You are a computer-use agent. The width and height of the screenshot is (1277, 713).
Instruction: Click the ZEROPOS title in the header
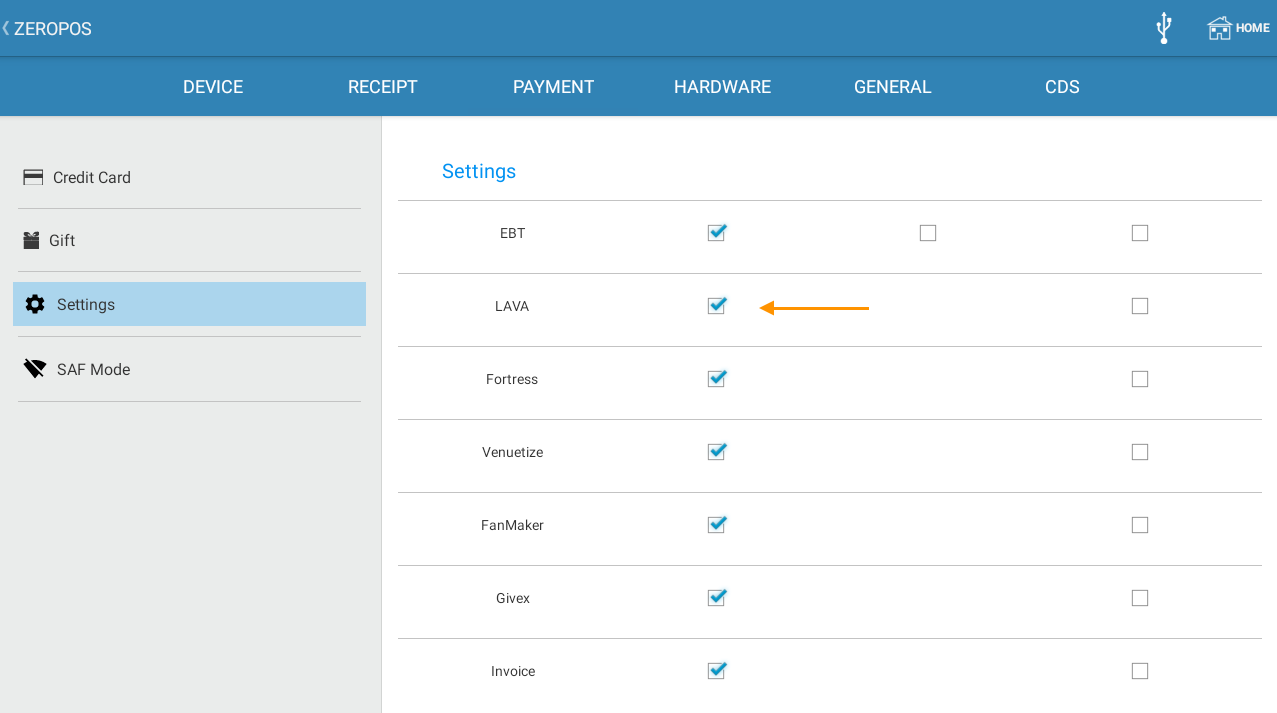pyautogui.click(x=54, y=28)
